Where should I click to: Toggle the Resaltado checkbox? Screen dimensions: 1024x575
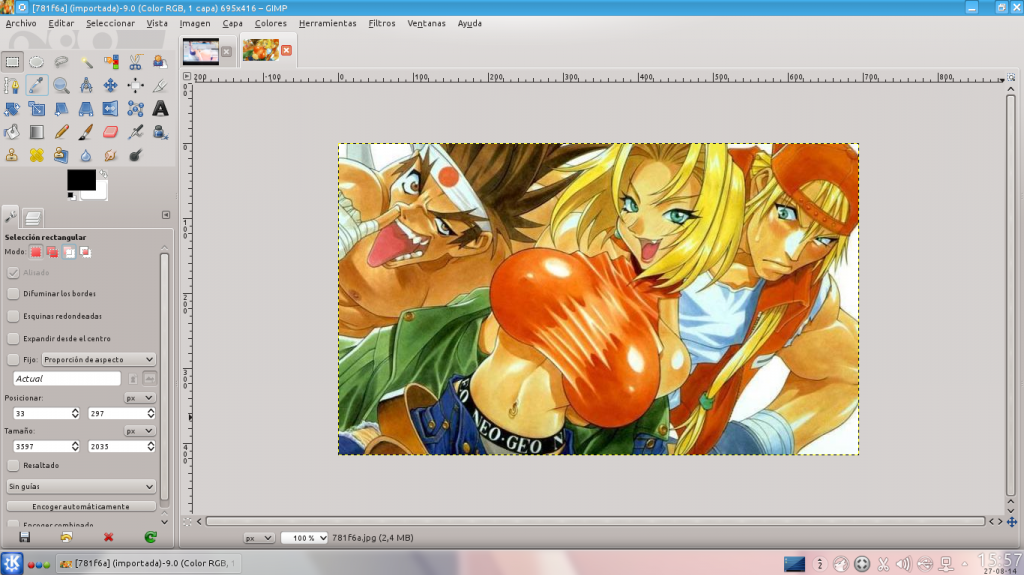tap(13, 465)
